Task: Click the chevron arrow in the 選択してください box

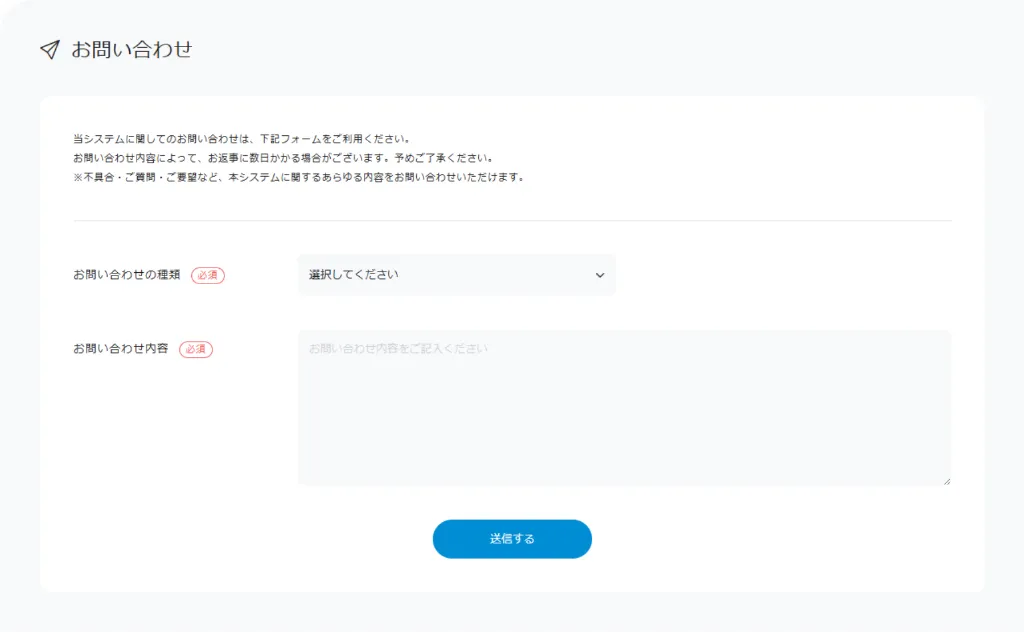Action: [x=600, y=275]
